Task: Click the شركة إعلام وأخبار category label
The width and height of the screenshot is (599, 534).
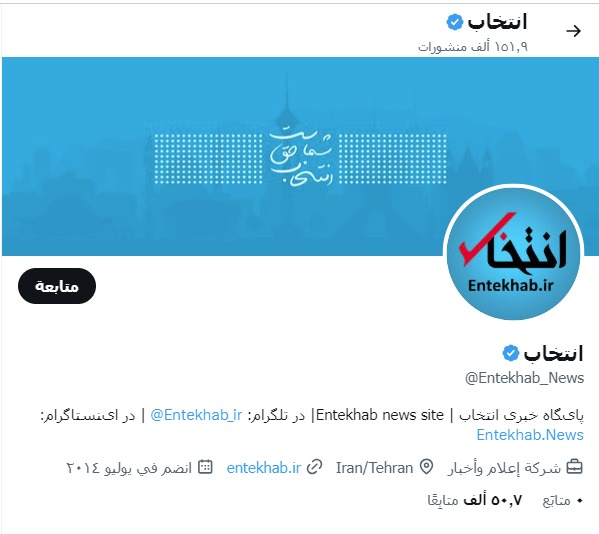Action: click(504, 468)
